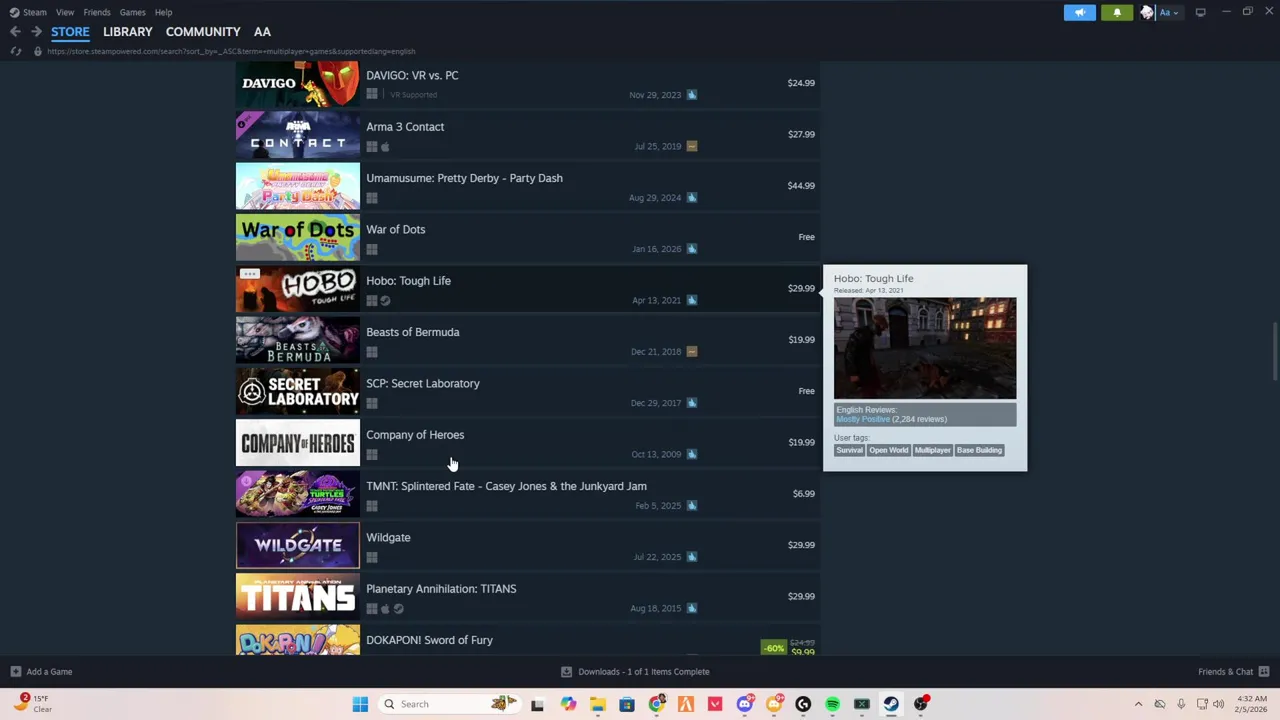
Task: Open the green notifications bell
Action: (x=1117, y=12)
